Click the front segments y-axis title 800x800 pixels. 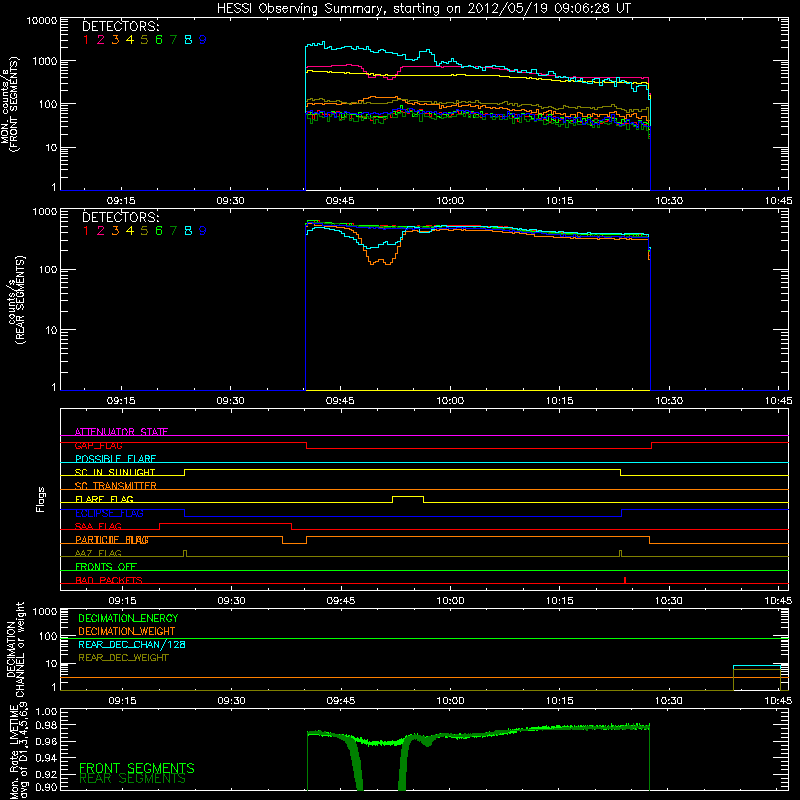9,105
